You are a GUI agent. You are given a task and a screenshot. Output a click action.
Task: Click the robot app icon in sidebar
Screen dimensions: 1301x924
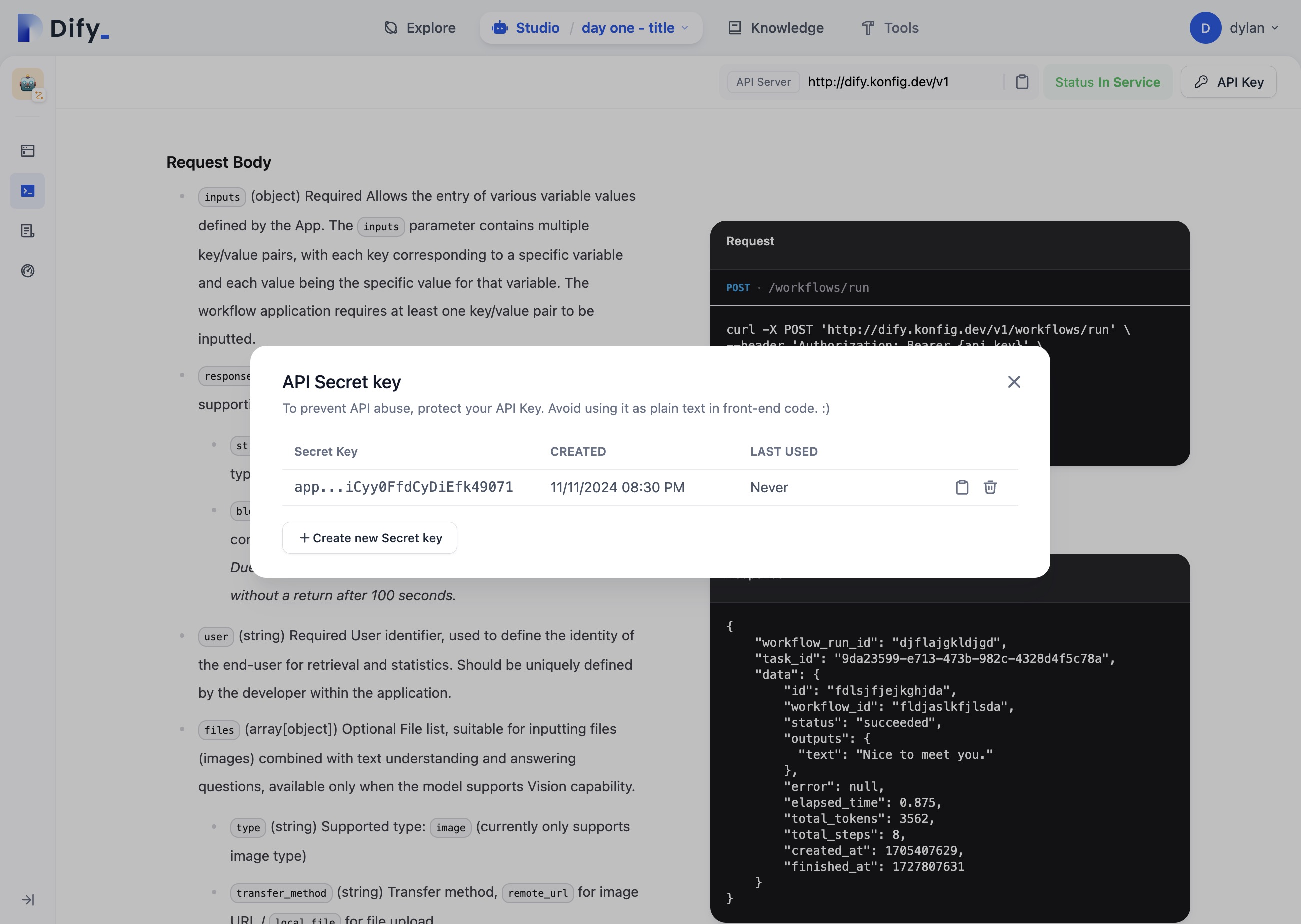click(x=28, y=84)
